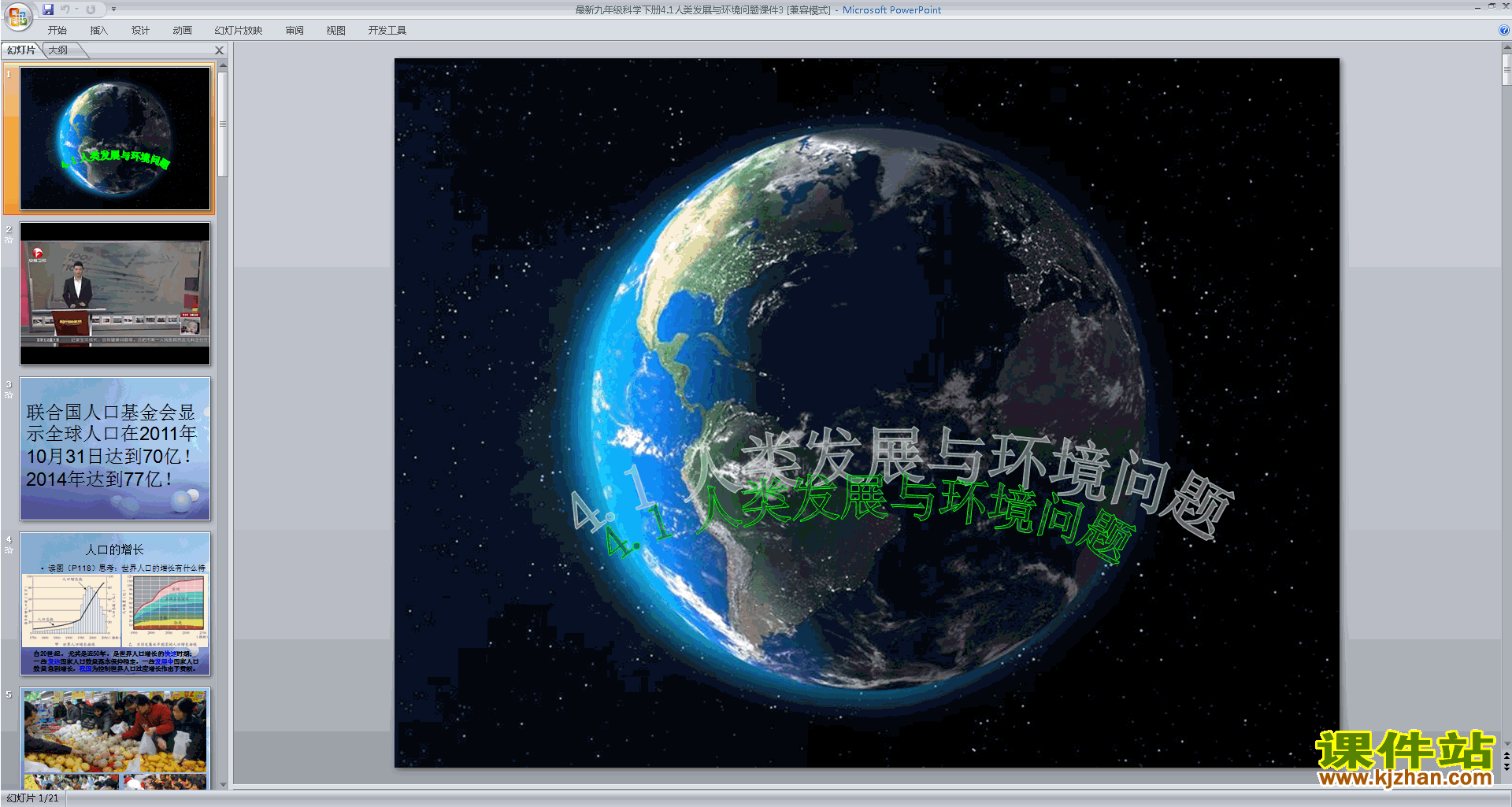Click the Undo arrow icon

(x=65, y=9)
